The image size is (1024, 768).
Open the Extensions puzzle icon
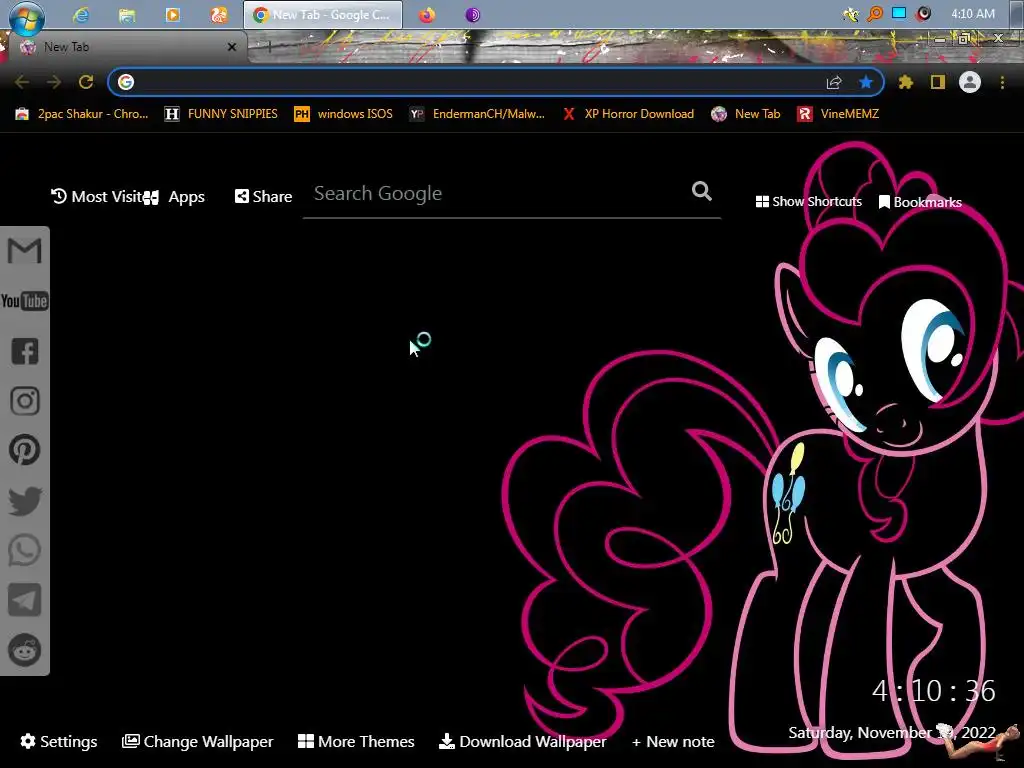pos(906,82)
